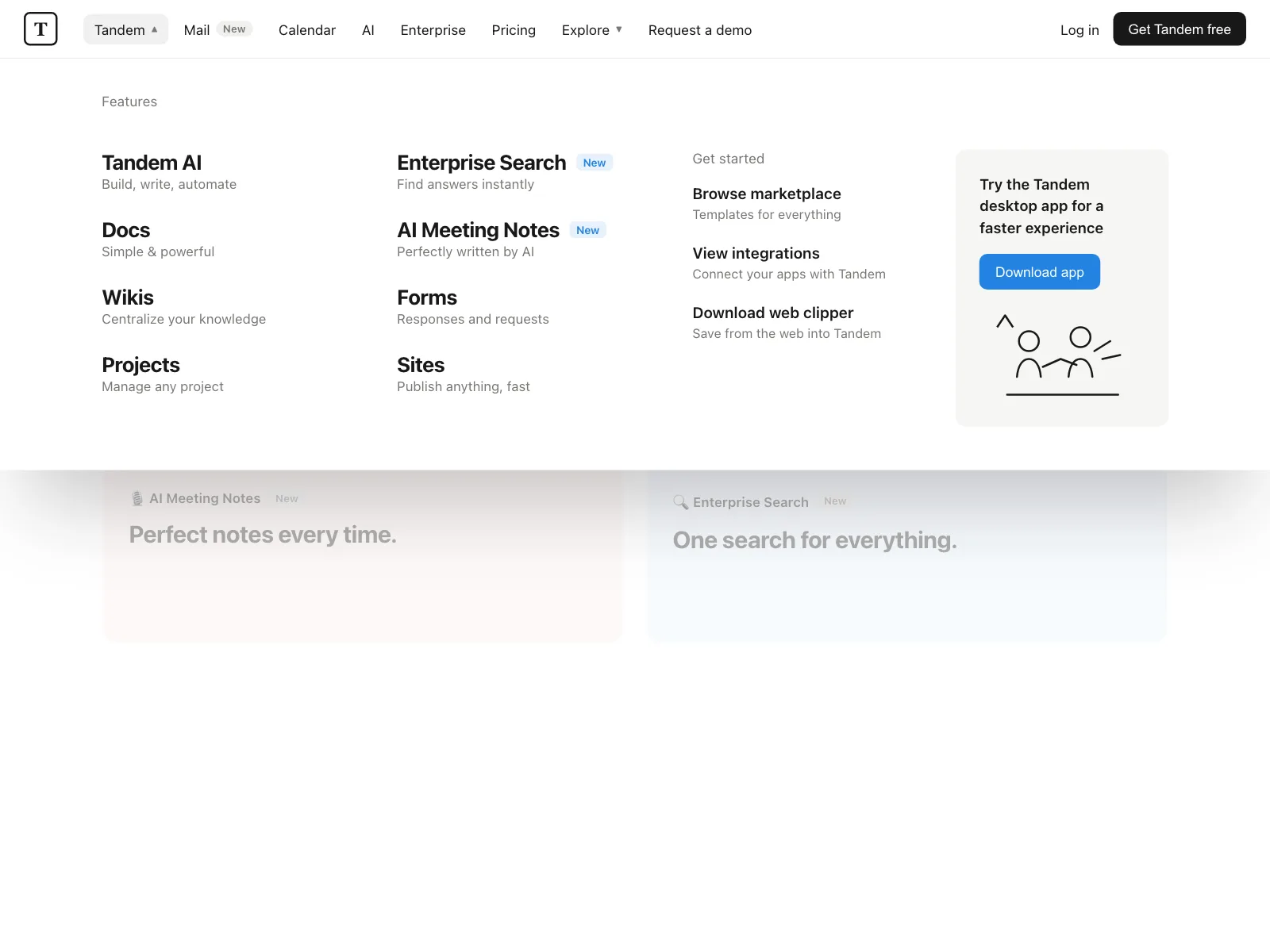Click the 'Get started' heading text
1270x952 pixels.
729,159
